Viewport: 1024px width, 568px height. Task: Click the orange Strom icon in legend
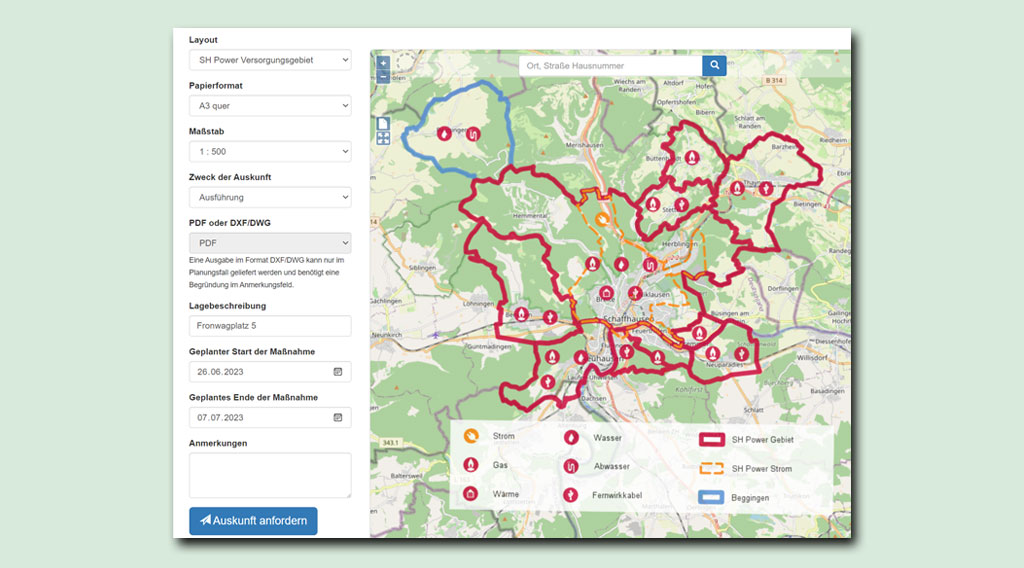click(471, 437)
